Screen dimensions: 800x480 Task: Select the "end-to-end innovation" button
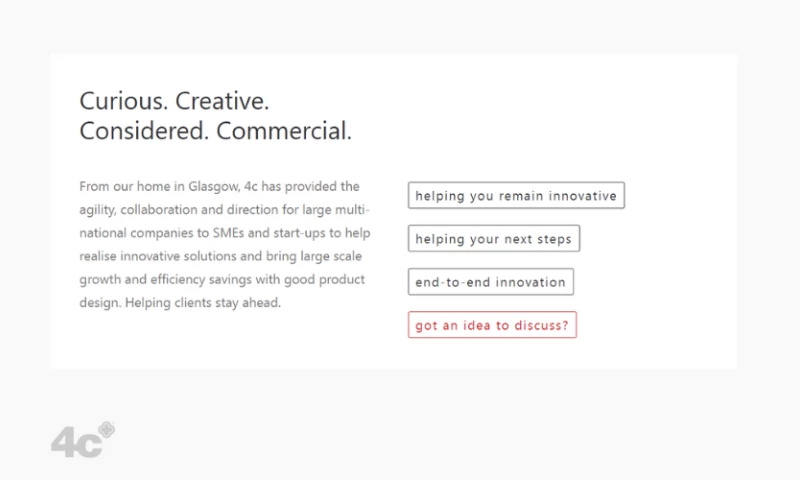pyautogui.click(x=491, y=282)
